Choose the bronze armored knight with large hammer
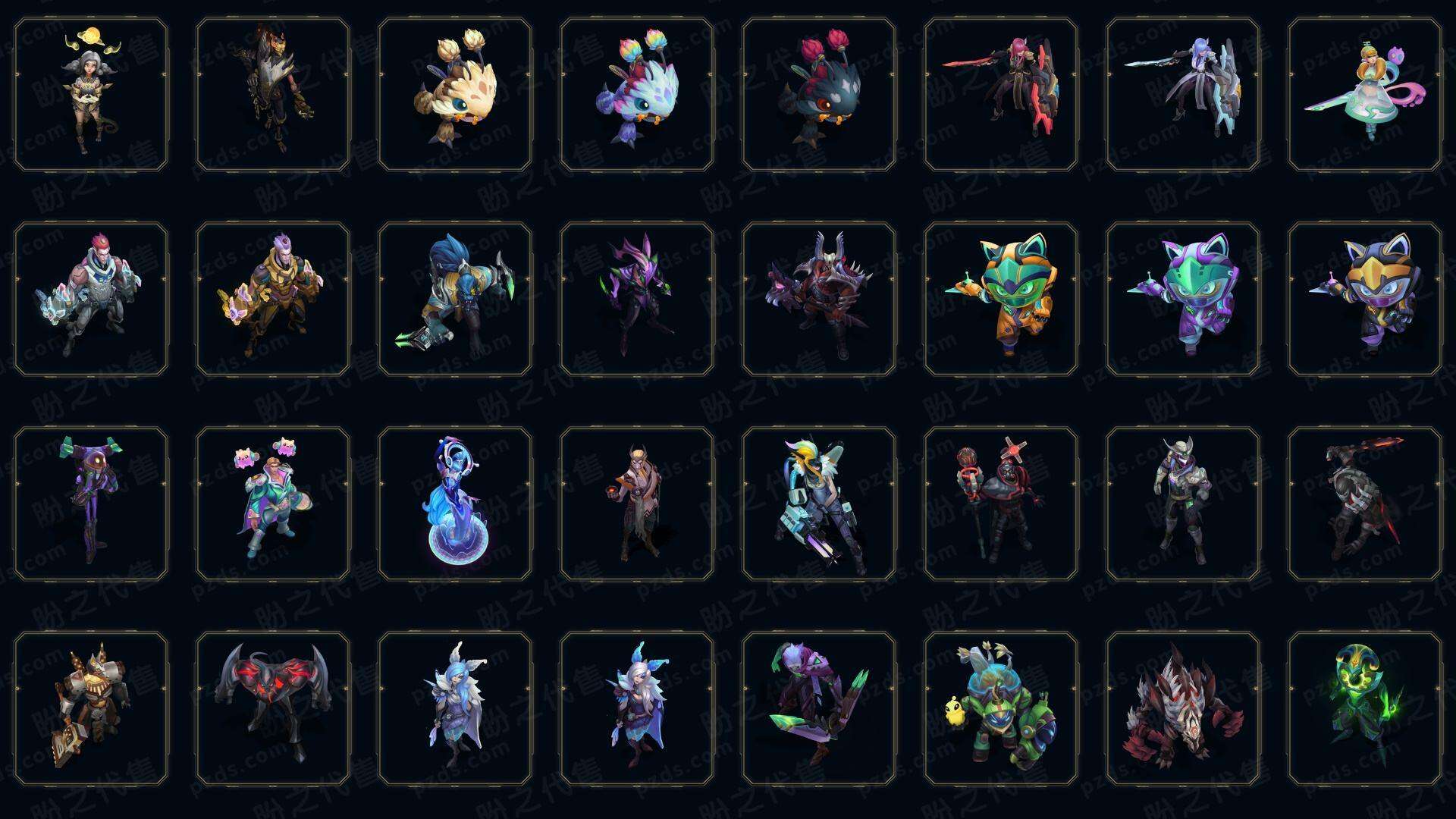Viewport: 1456px width, 819px height. coord(91,708)
